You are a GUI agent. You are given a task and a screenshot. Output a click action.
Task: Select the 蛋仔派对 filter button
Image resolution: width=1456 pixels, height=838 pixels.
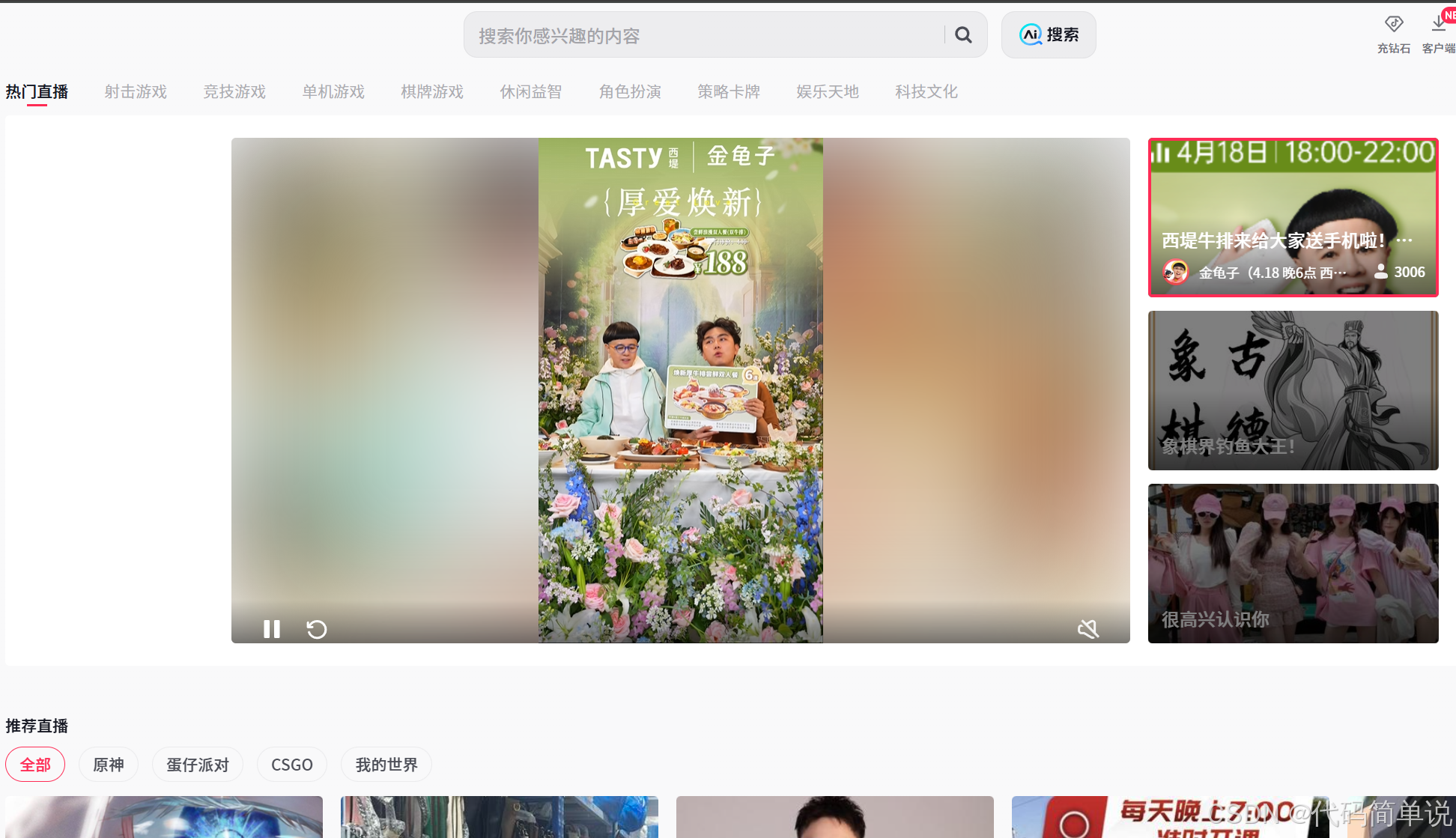[x=198, y=765]
